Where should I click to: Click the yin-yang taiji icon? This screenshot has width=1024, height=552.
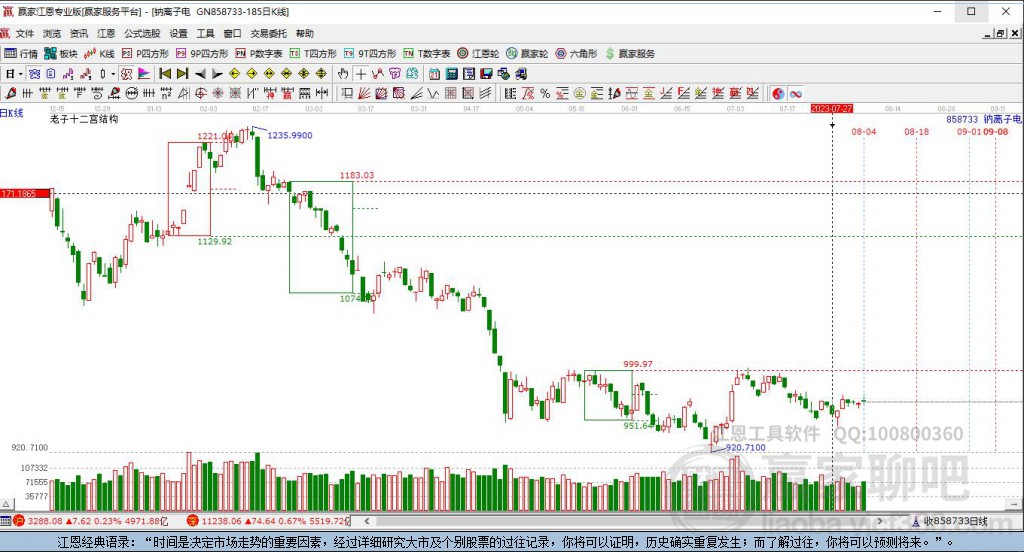(778, 93)
